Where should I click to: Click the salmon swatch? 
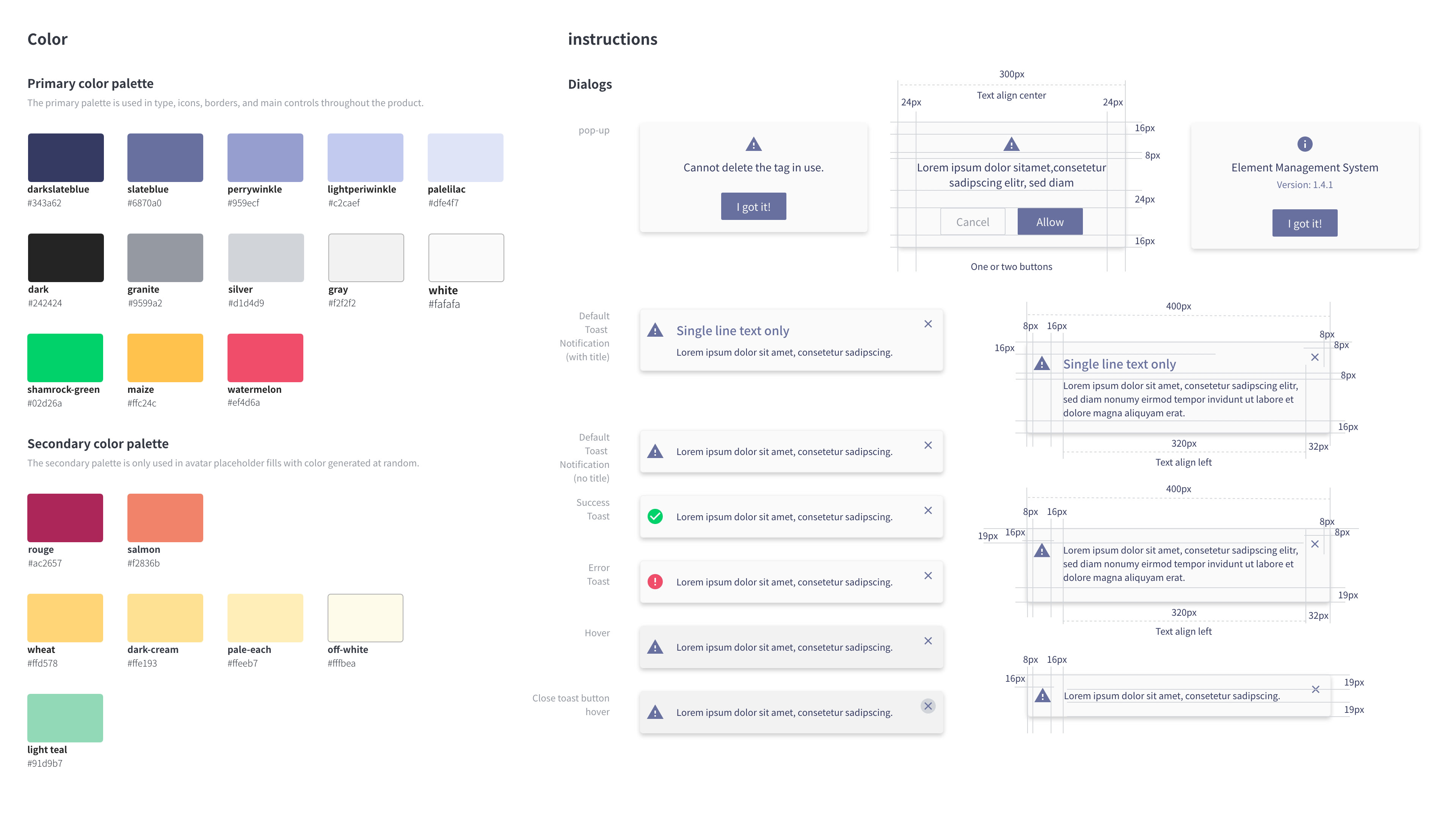[x=165, y=518]
